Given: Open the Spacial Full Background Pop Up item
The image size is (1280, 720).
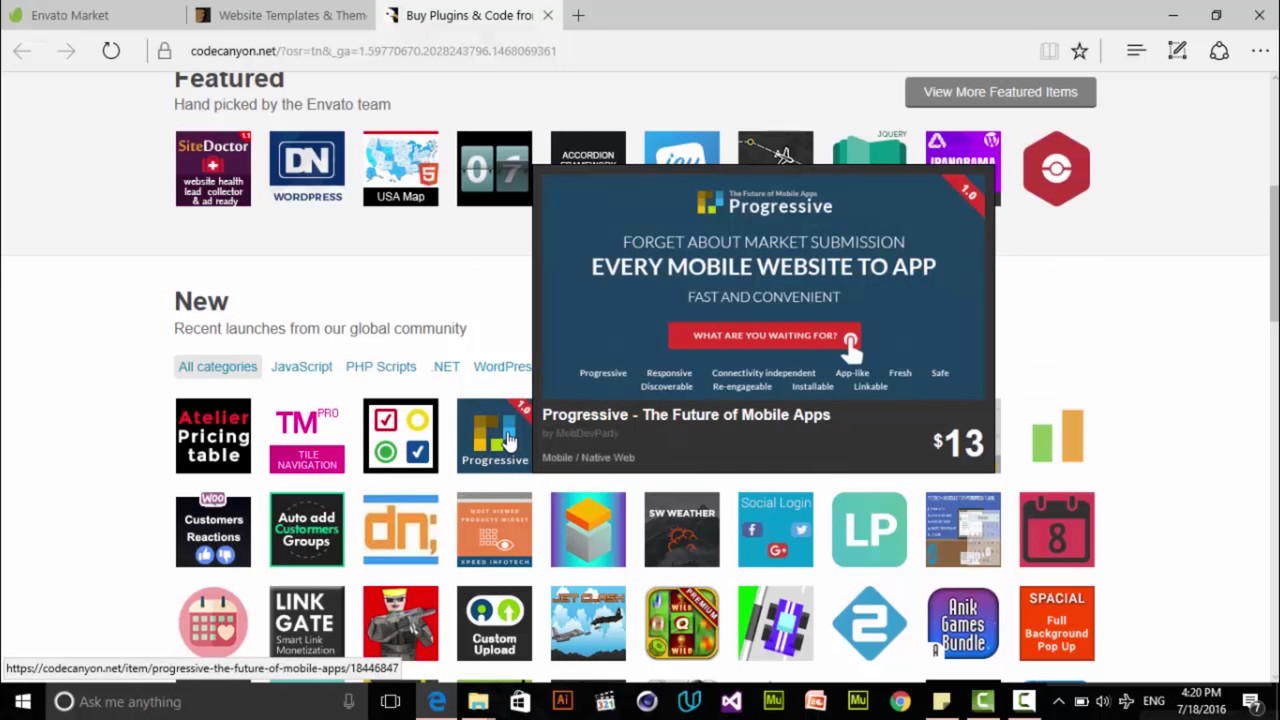Looking at the screenshot, I should coord(1057,624).
